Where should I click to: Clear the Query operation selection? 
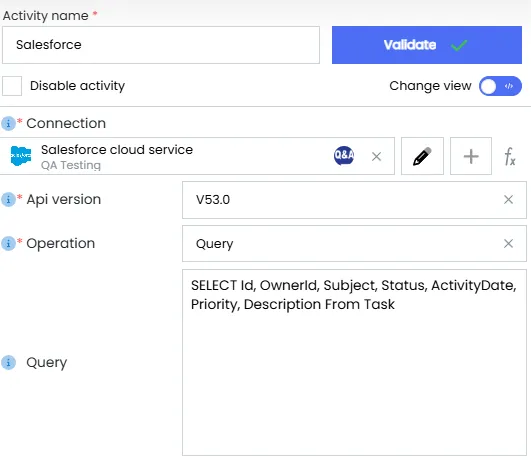pyautogui.click(x=508, y=243)
